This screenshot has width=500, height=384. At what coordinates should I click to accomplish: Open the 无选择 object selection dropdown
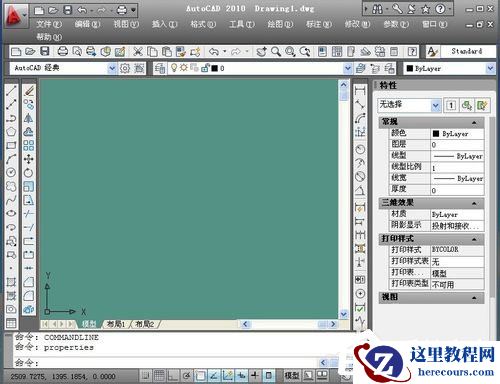pyautogui.click(x=435, y=106)
